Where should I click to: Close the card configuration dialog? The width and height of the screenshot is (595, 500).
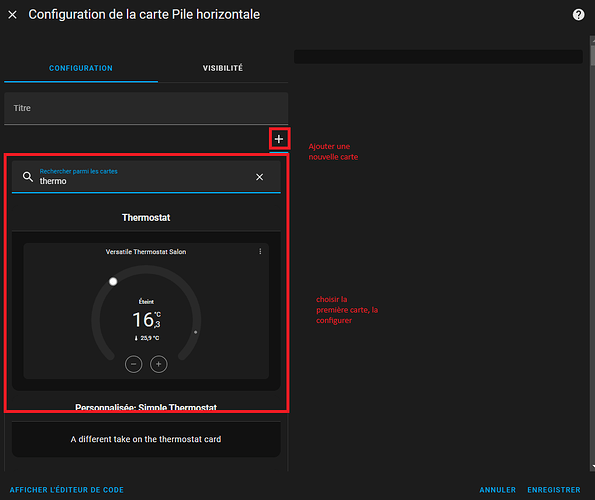13,15
